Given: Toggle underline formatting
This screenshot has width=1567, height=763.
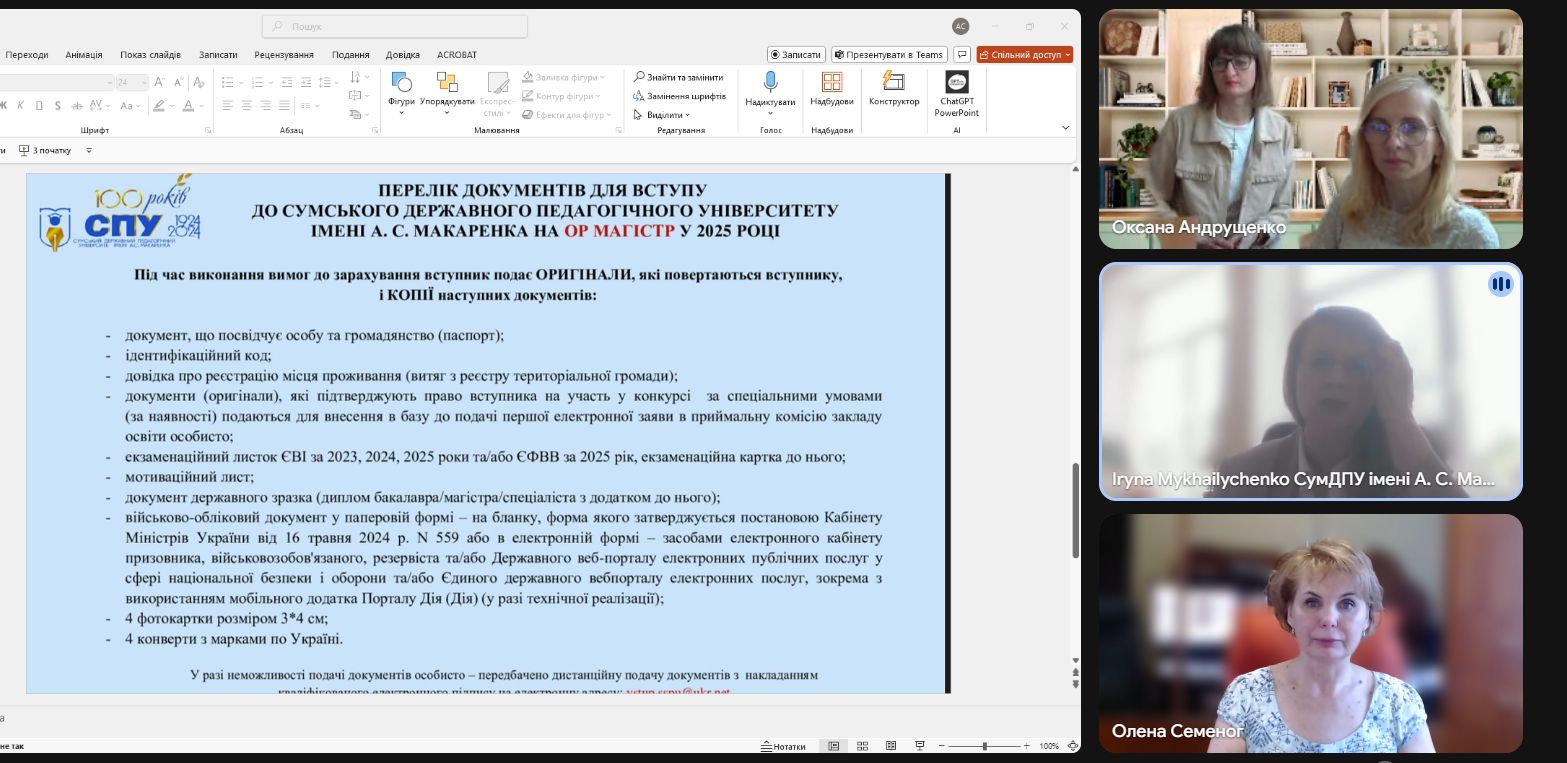Looking at the screenshot, I should tap(39, 105).
